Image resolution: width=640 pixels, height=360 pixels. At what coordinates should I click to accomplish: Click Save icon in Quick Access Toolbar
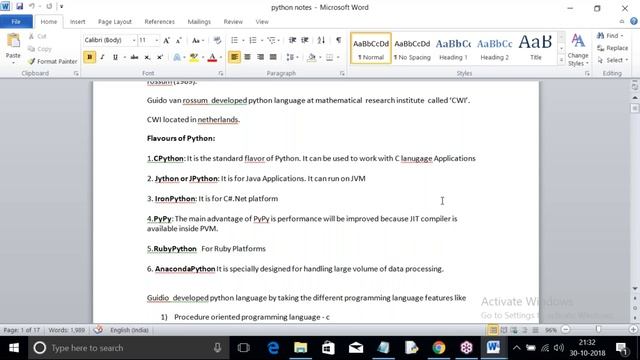point(20,7)
